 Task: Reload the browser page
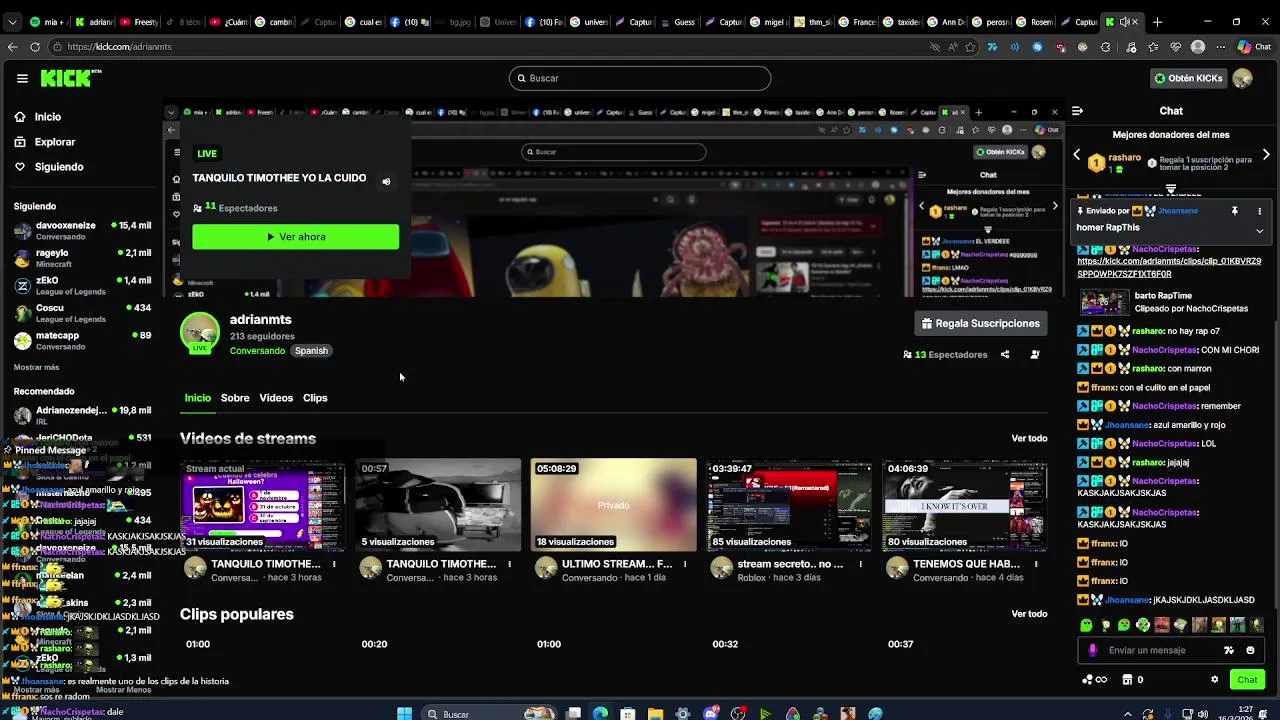coord(35,46)
